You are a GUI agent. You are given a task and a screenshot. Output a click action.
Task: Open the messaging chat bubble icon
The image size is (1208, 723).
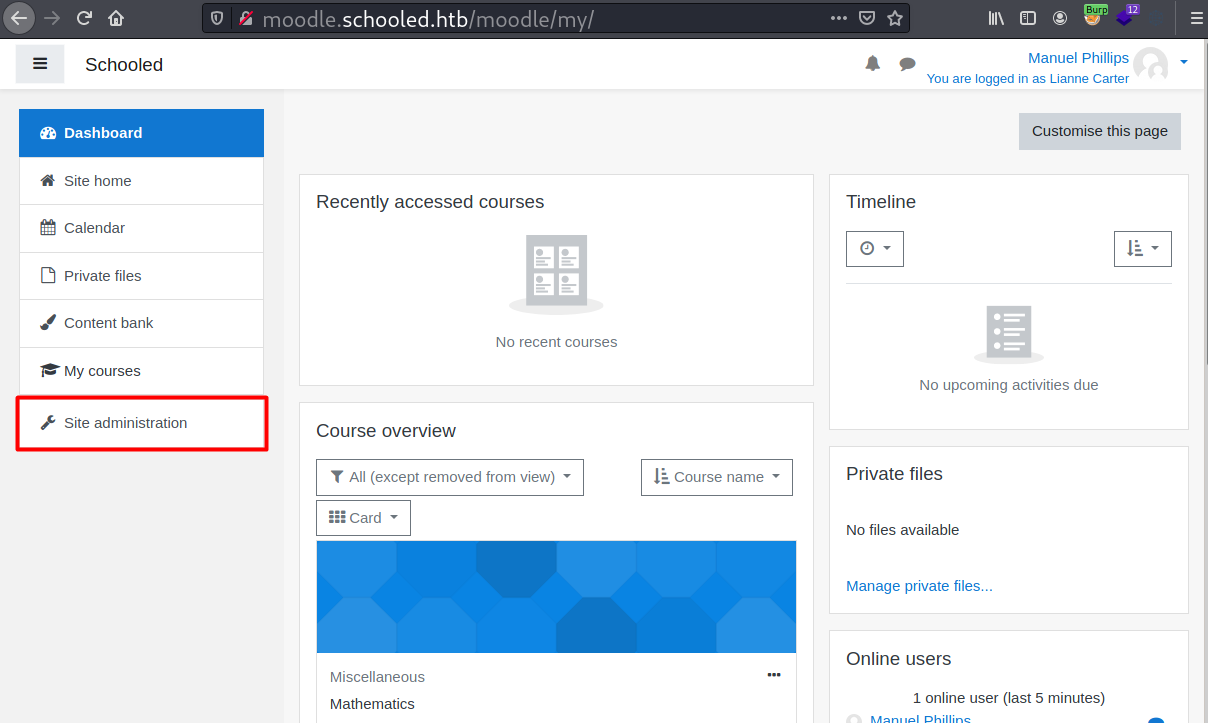[907, 64]
